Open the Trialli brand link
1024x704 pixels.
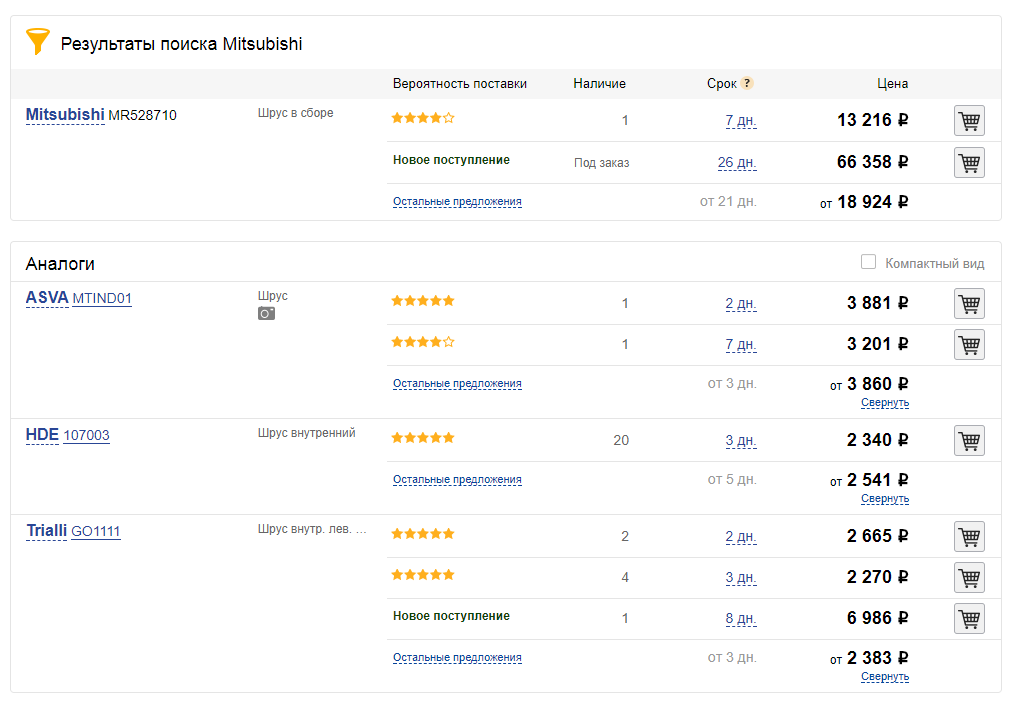tap(46, 531)
